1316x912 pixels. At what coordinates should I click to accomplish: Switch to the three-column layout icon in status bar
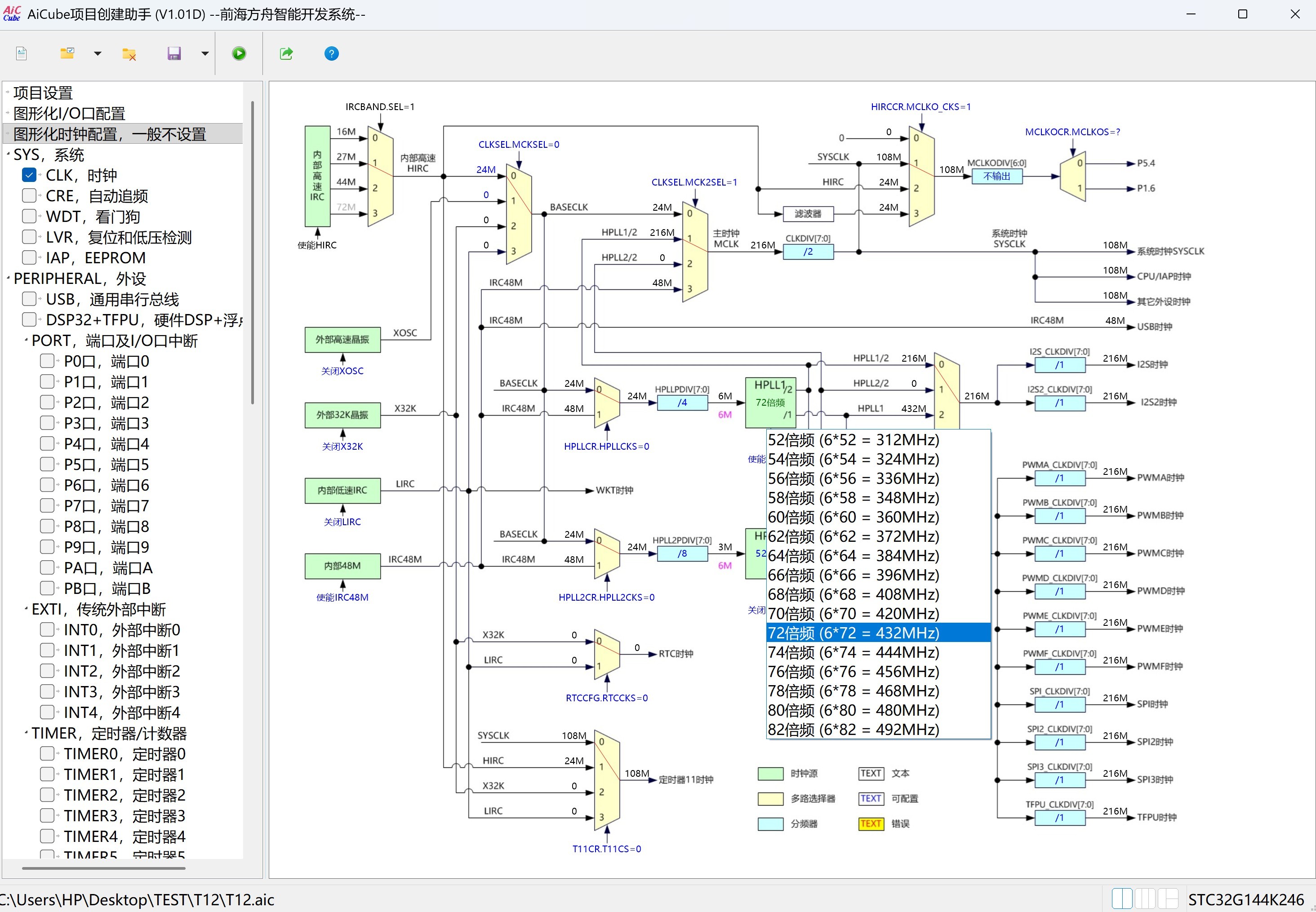pyautogui.click(x=1145, y=898)
